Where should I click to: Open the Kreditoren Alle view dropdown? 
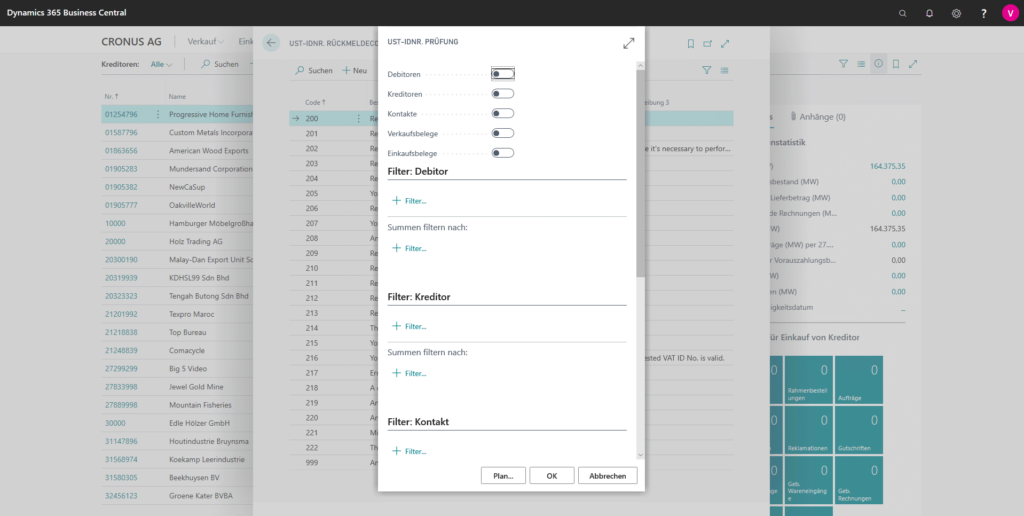pos(161,64)
